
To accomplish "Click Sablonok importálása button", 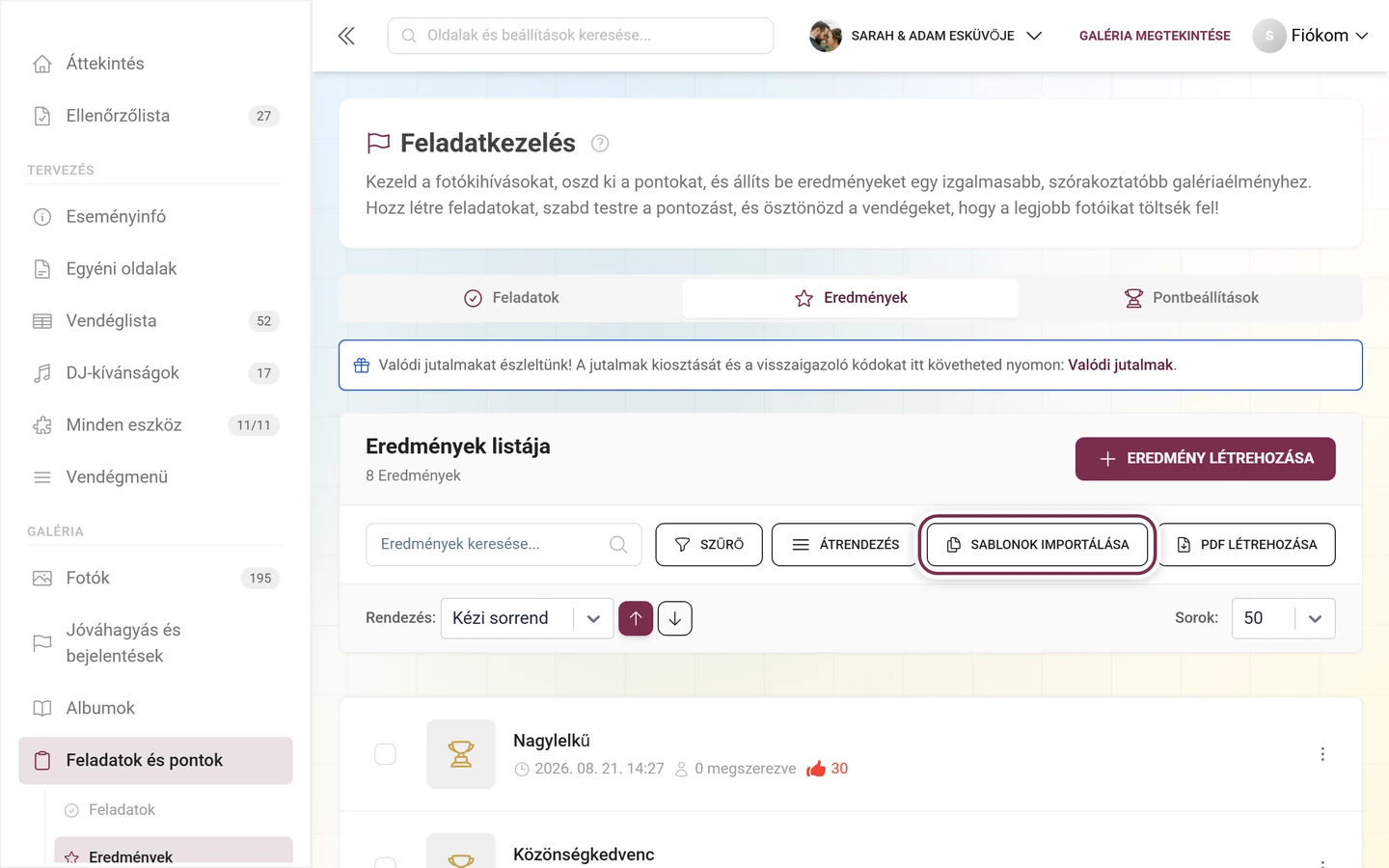I will [1037, 545].
